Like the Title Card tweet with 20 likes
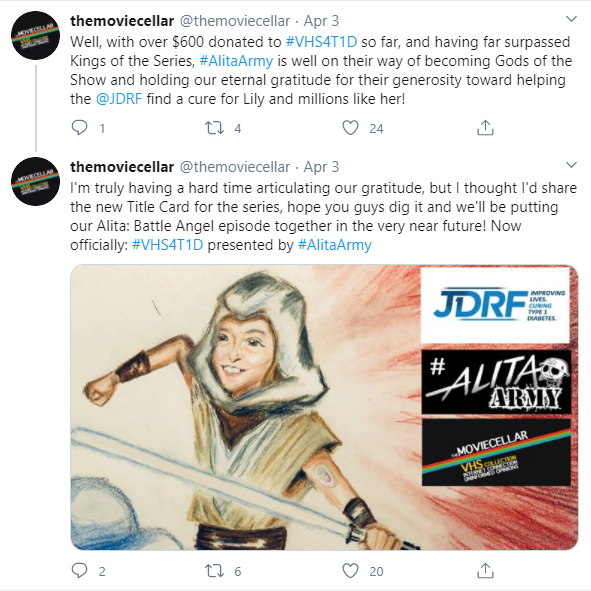This screenshot has height=591, width=591. tap(350, 571)
